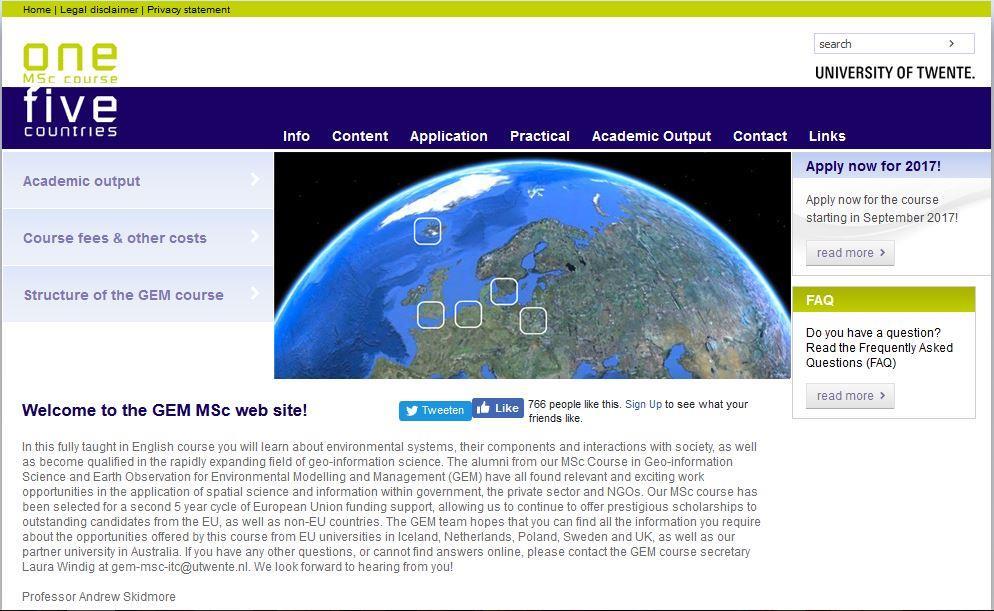The height and width of the screenshot is (611, 994).
Task: Click the FAQ panel heading
Action: (820, 300)
